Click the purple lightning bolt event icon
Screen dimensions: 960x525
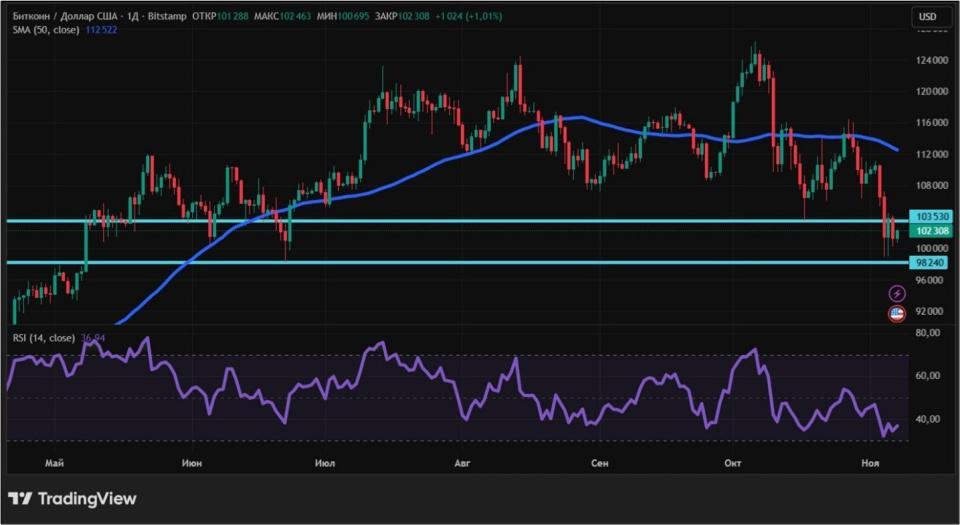897,293
